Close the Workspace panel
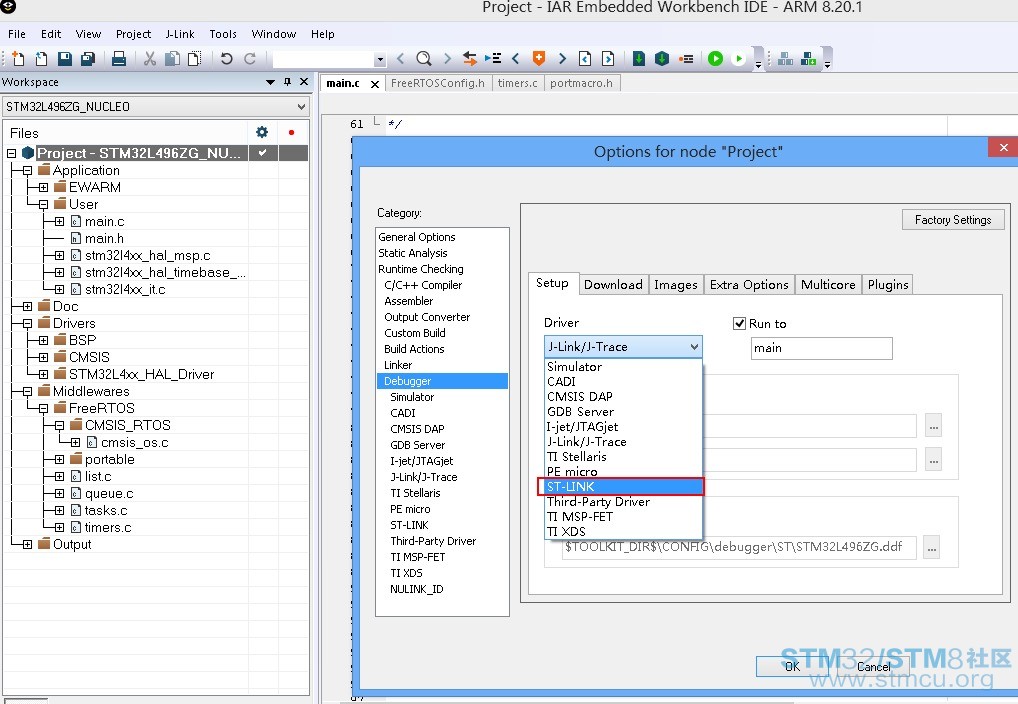 click(304, 82)
